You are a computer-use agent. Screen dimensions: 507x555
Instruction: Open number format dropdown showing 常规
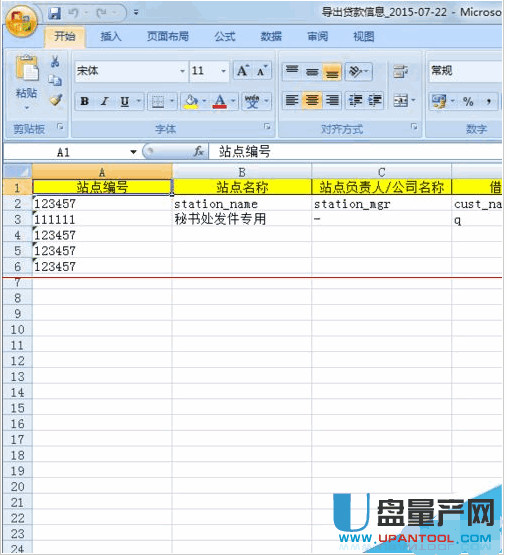click(465, 71)
